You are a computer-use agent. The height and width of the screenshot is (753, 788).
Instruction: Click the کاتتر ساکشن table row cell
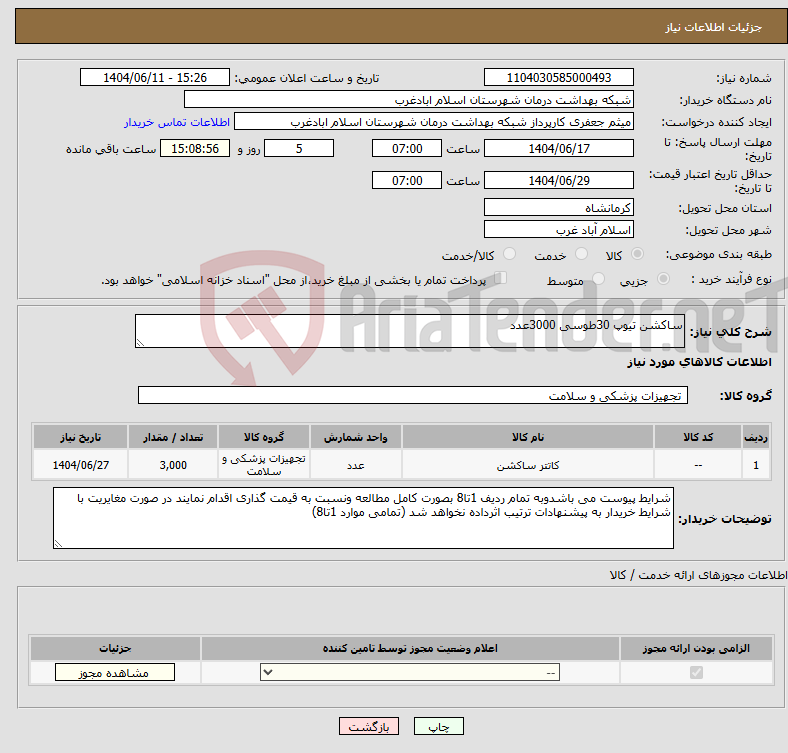[x=528, y=465]
